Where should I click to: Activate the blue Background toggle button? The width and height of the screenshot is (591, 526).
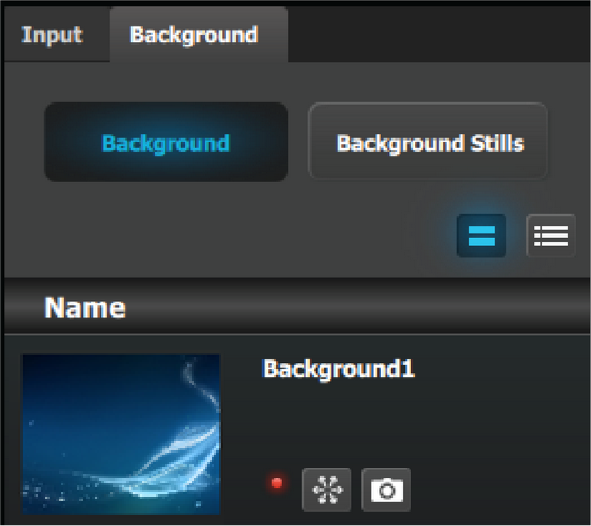click(166, 142)
